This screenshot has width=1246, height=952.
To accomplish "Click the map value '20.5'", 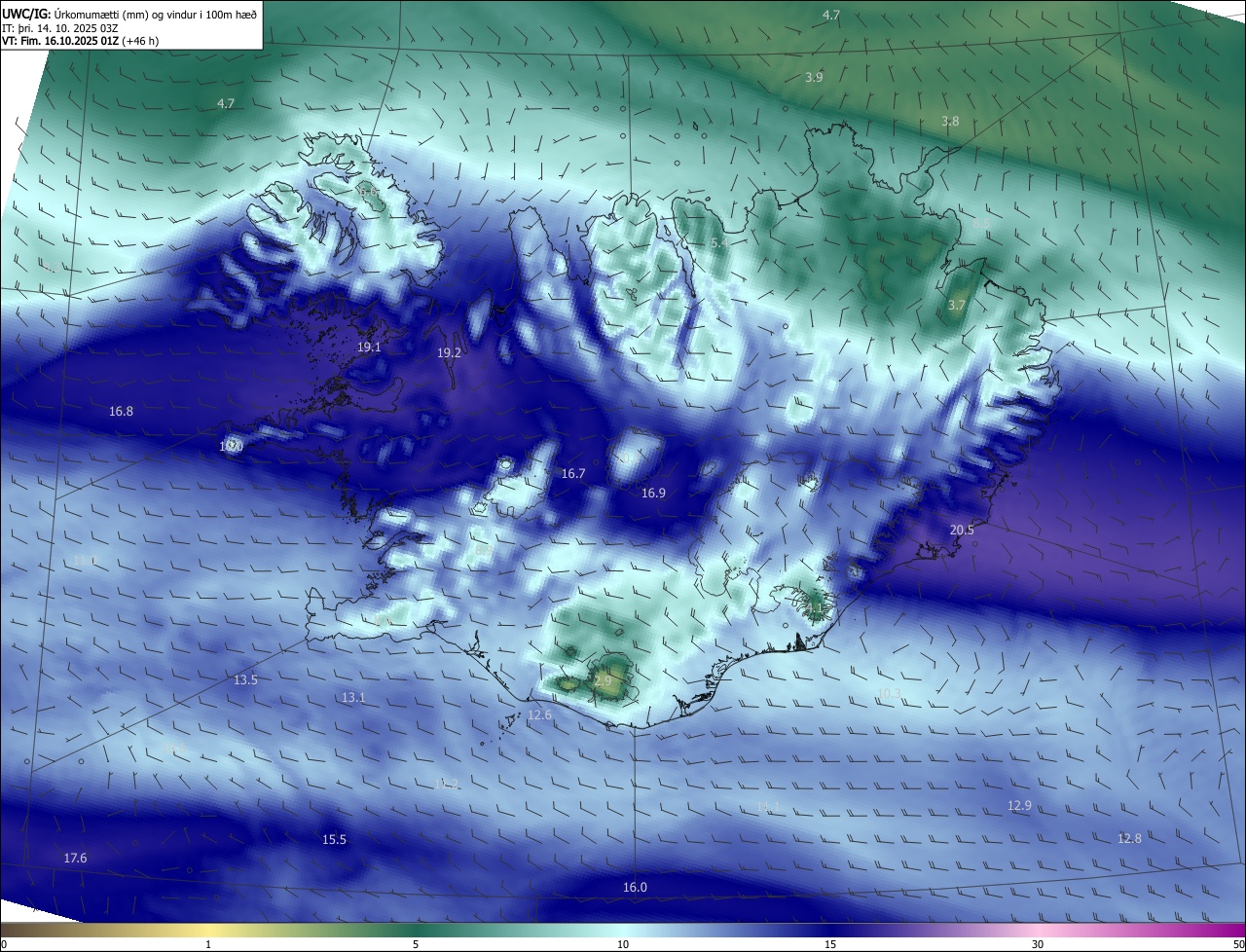I will pyautogui.click(x=962, y=531).
